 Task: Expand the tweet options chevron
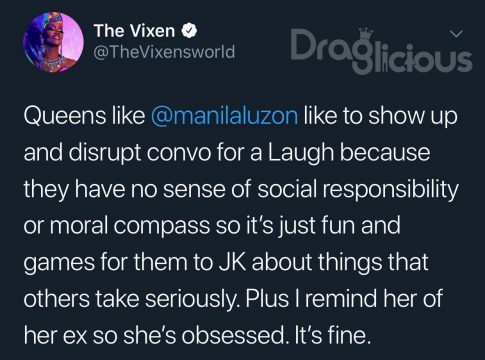(x=456, y=34)
